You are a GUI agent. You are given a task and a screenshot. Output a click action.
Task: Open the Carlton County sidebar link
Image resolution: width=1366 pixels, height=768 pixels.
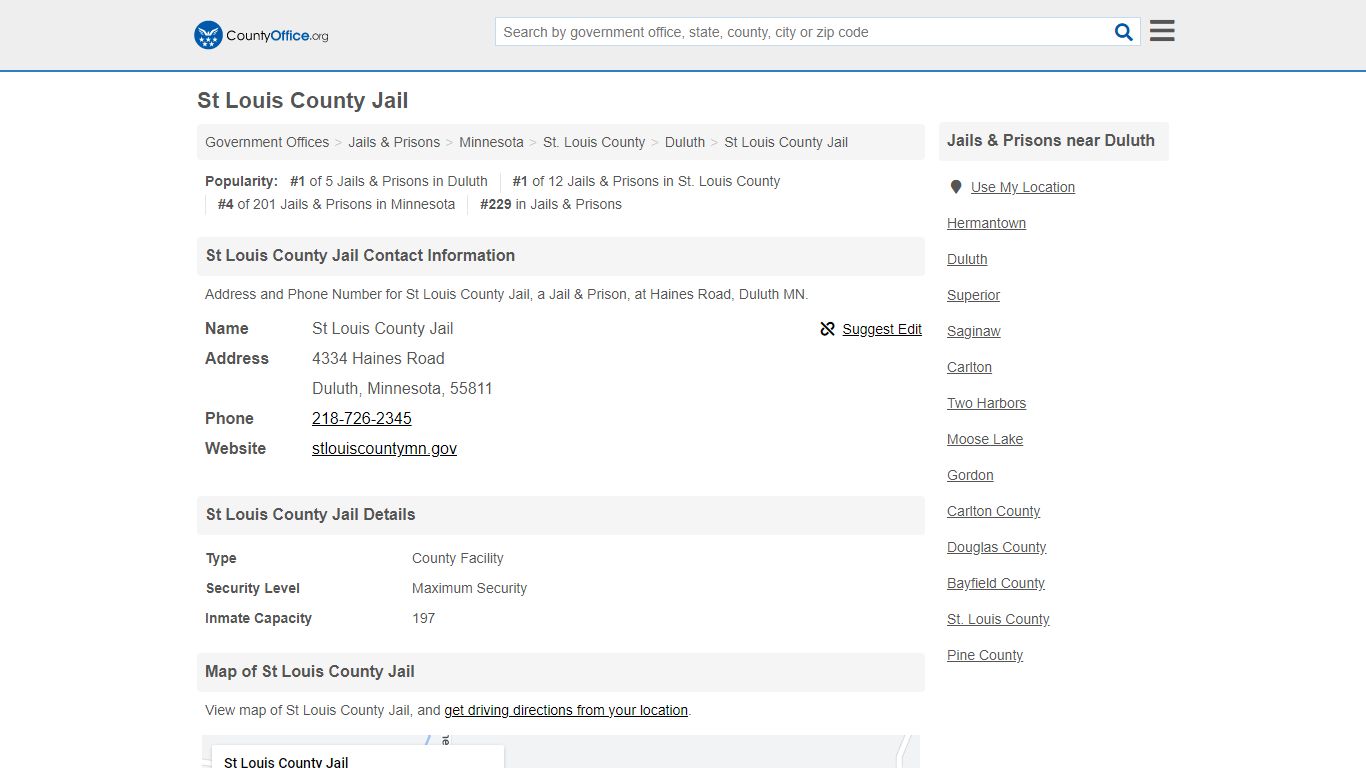coord(993,511)
